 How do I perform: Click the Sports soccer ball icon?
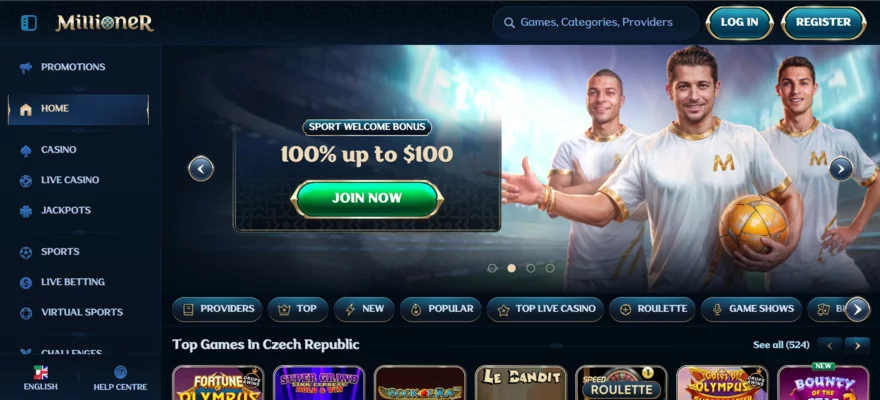26,252
